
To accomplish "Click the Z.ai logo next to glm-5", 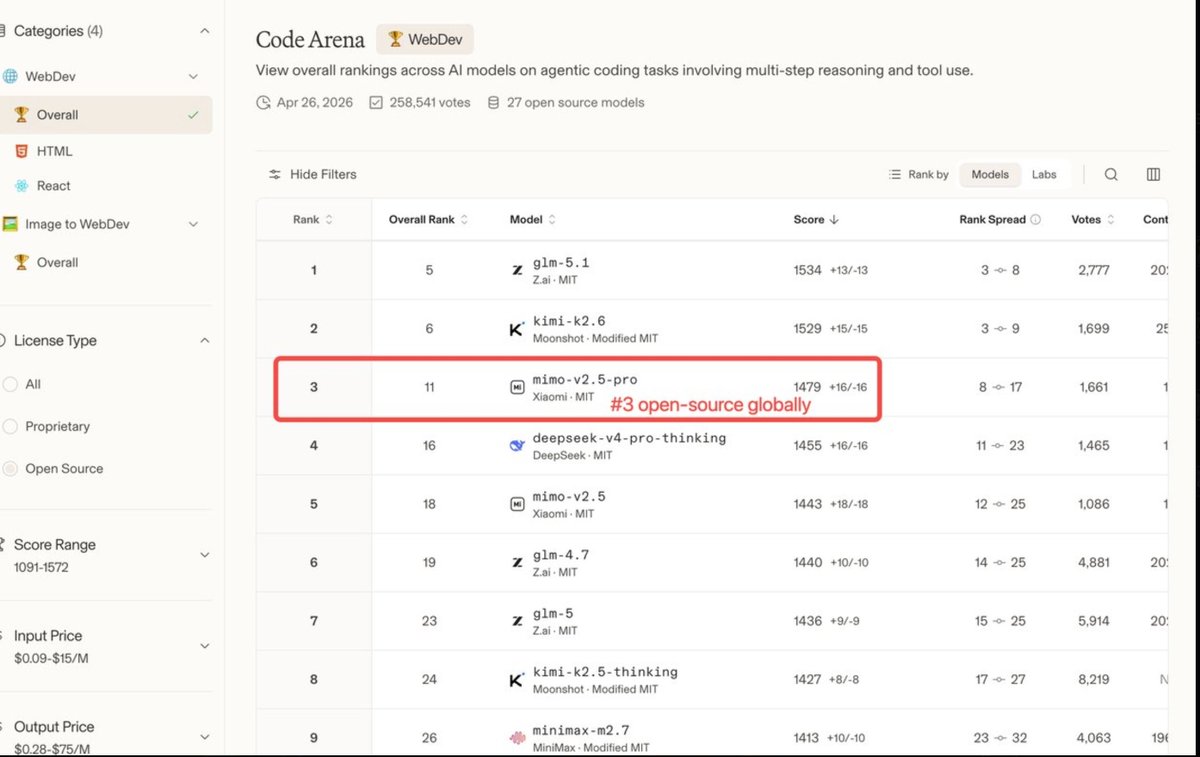I will (x=517, y=621).
